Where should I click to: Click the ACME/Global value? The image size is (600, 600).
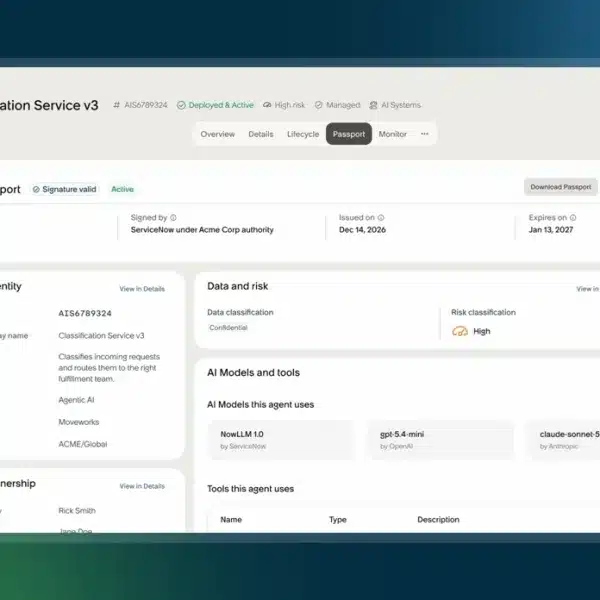[83, 444]
